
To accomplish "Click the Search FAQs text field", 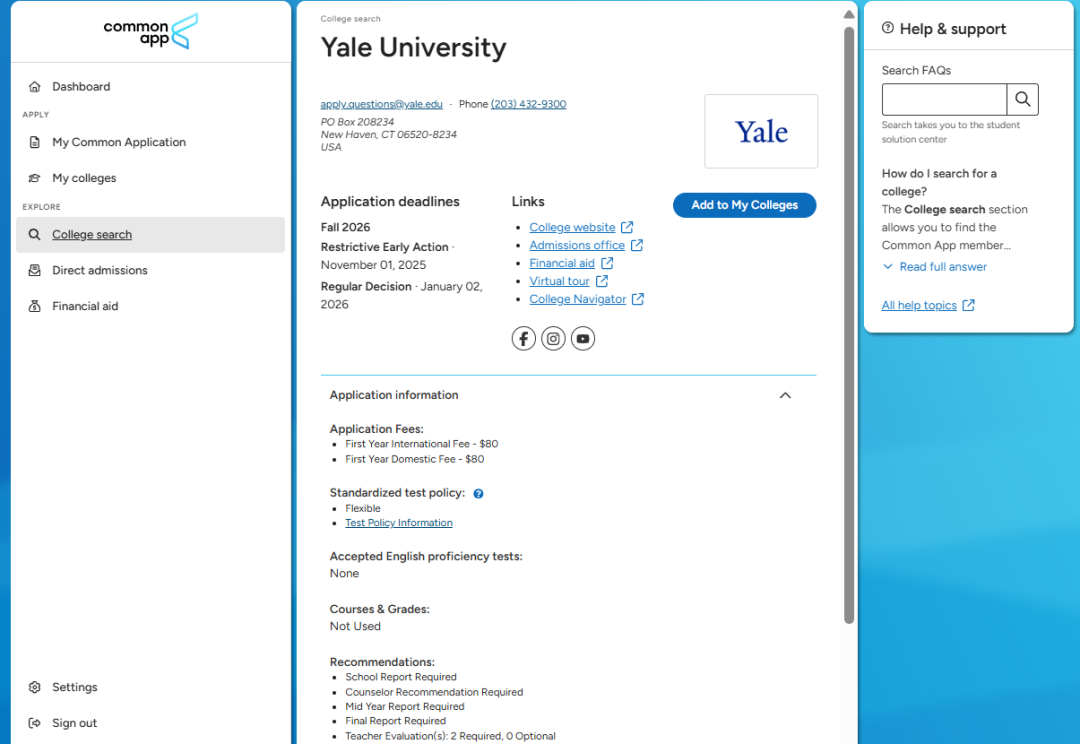I will [x=944, y=99].
